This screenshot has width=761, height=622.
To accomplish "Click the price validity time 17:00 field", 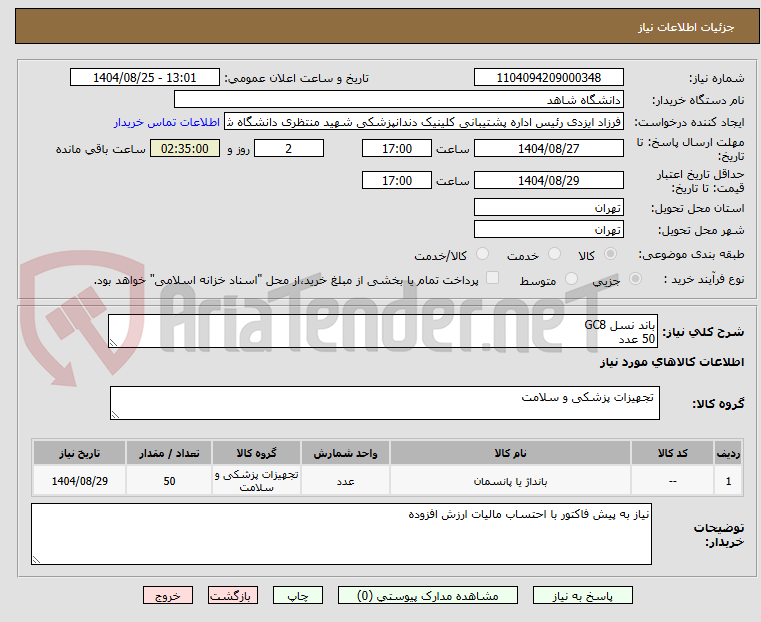I will coord(397,180).
